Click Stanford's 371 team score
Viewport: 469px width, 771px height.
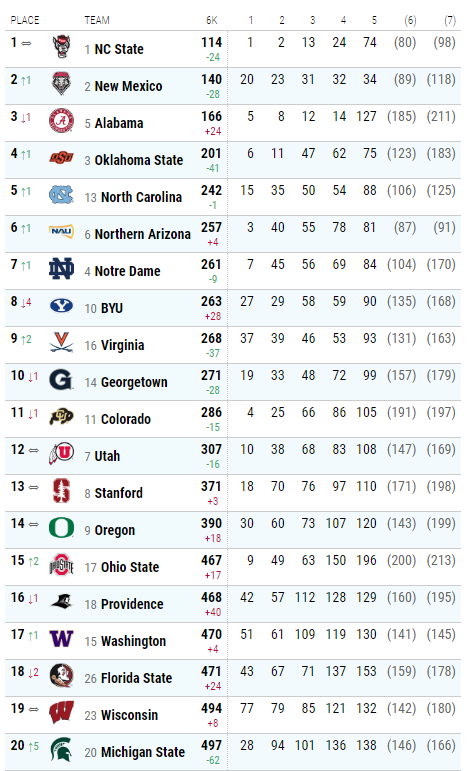point(211,486)
